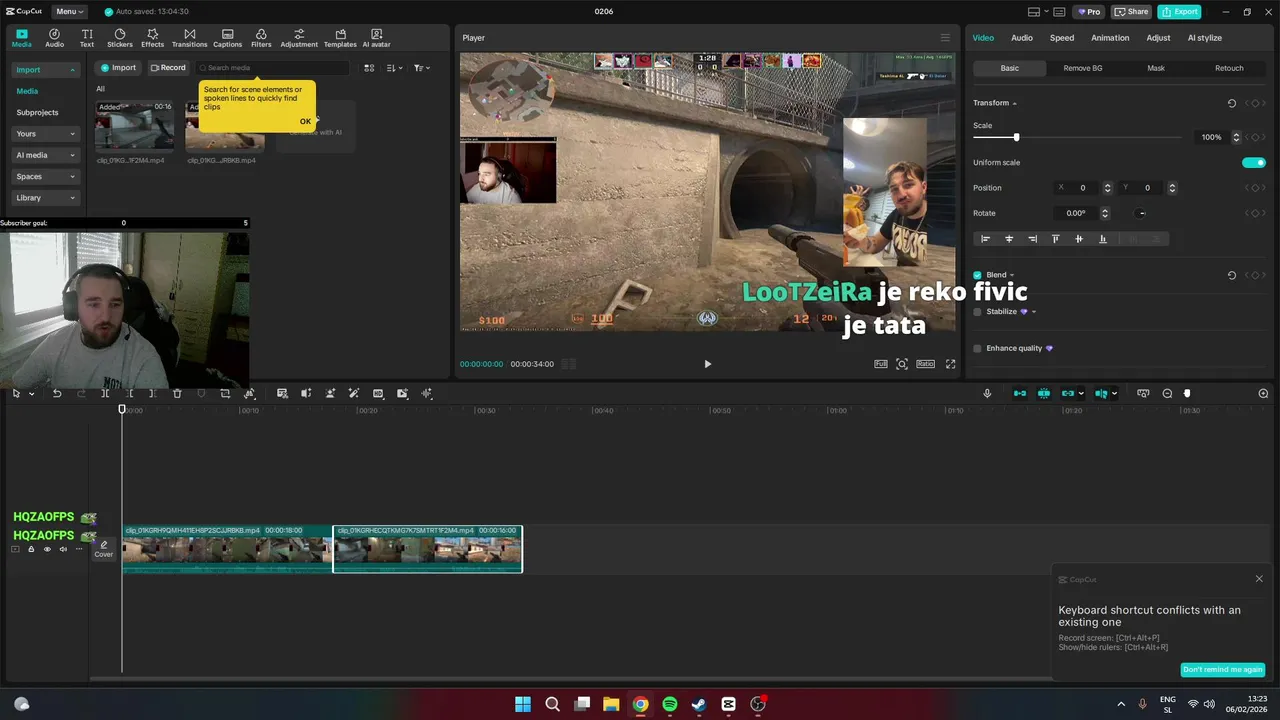Viewport: 1280px width, 720px height.
Task: Open the Captions tab
Action: [x=227, y=38]
